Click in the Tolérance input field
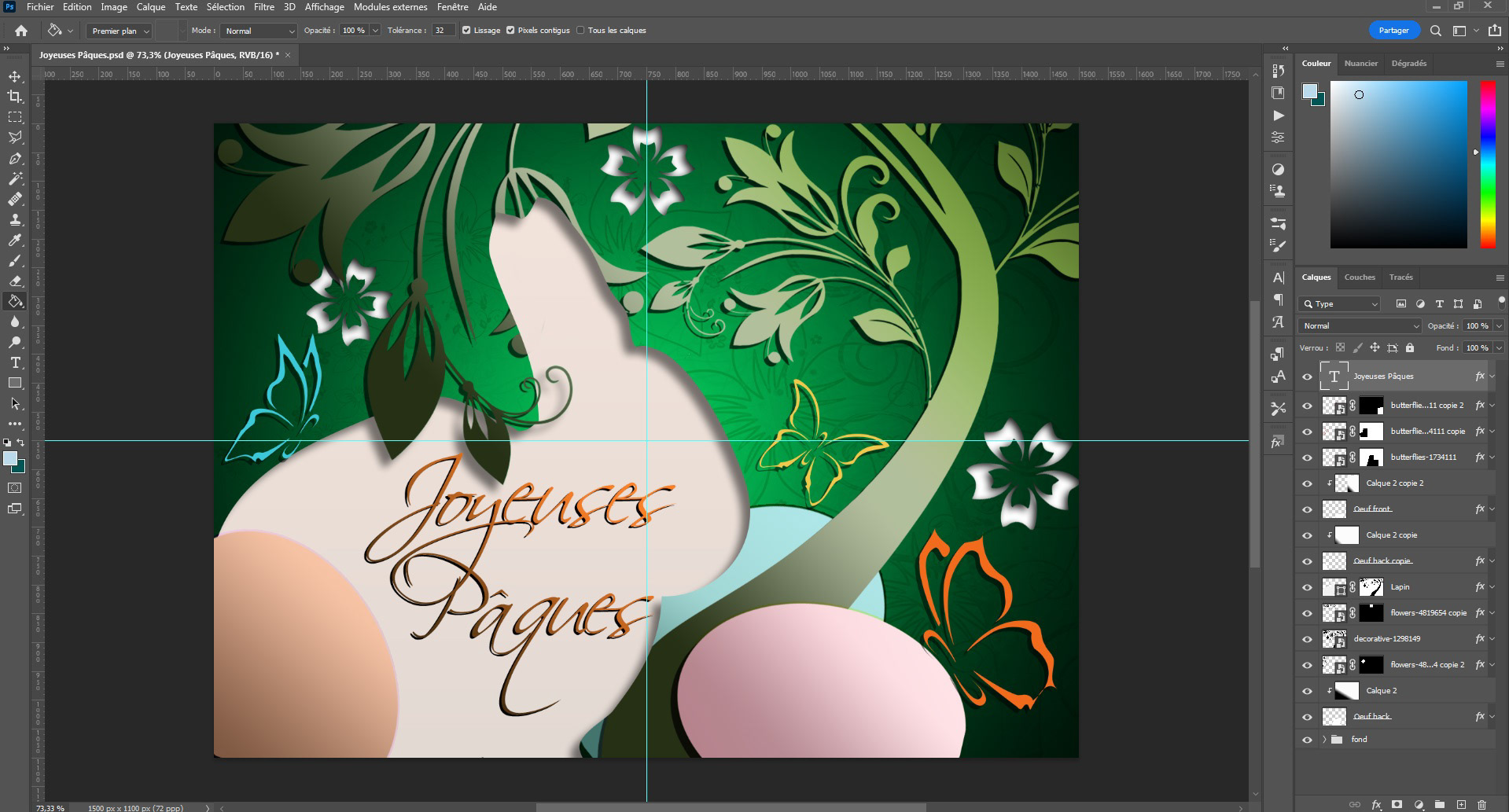1509x812 pixels. (443, 31)
